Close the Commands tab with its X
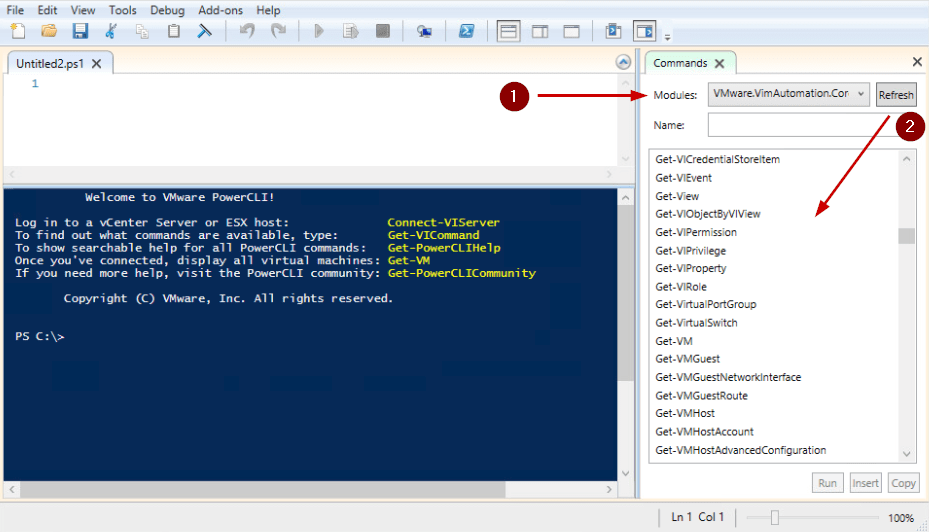 tap(719, 63)
